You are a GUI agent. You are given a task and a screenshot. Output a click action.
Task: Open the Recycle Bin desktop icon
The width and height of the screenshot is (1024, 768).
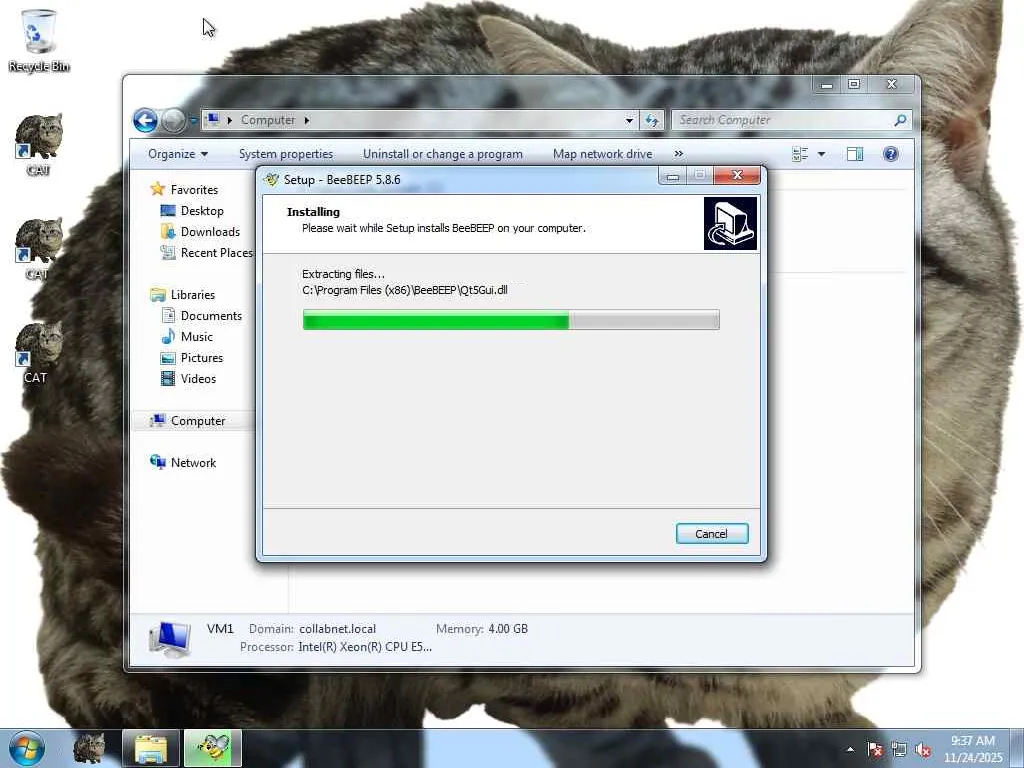point(39,39)
